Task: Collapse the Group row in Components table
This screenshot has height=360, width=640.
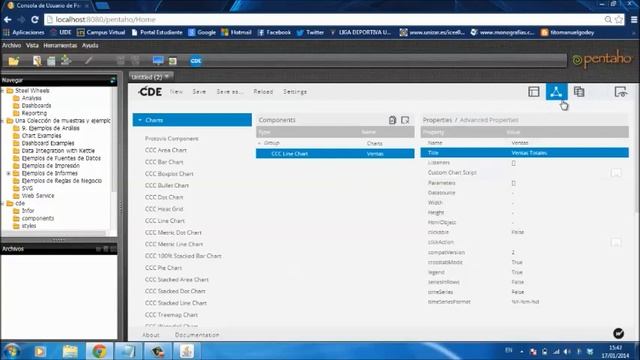Action: click(x=259, y=143)
